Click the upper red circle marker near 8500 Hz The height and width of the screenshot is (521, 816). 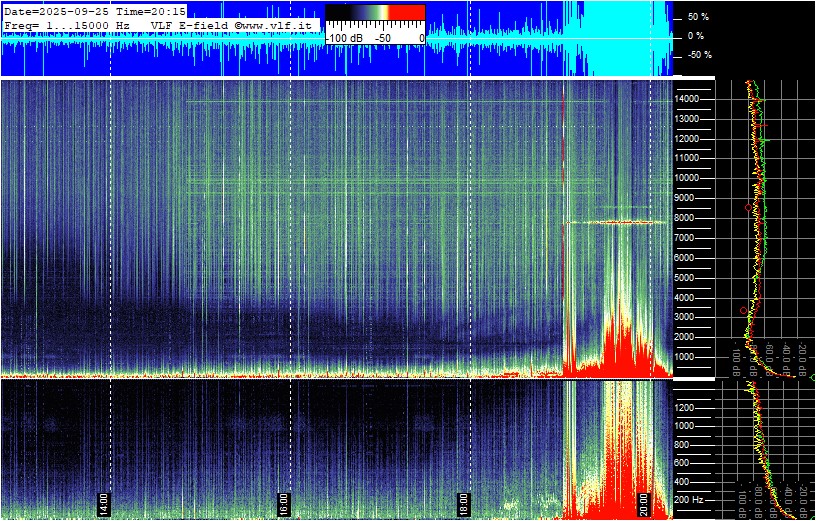click(748, 208)
